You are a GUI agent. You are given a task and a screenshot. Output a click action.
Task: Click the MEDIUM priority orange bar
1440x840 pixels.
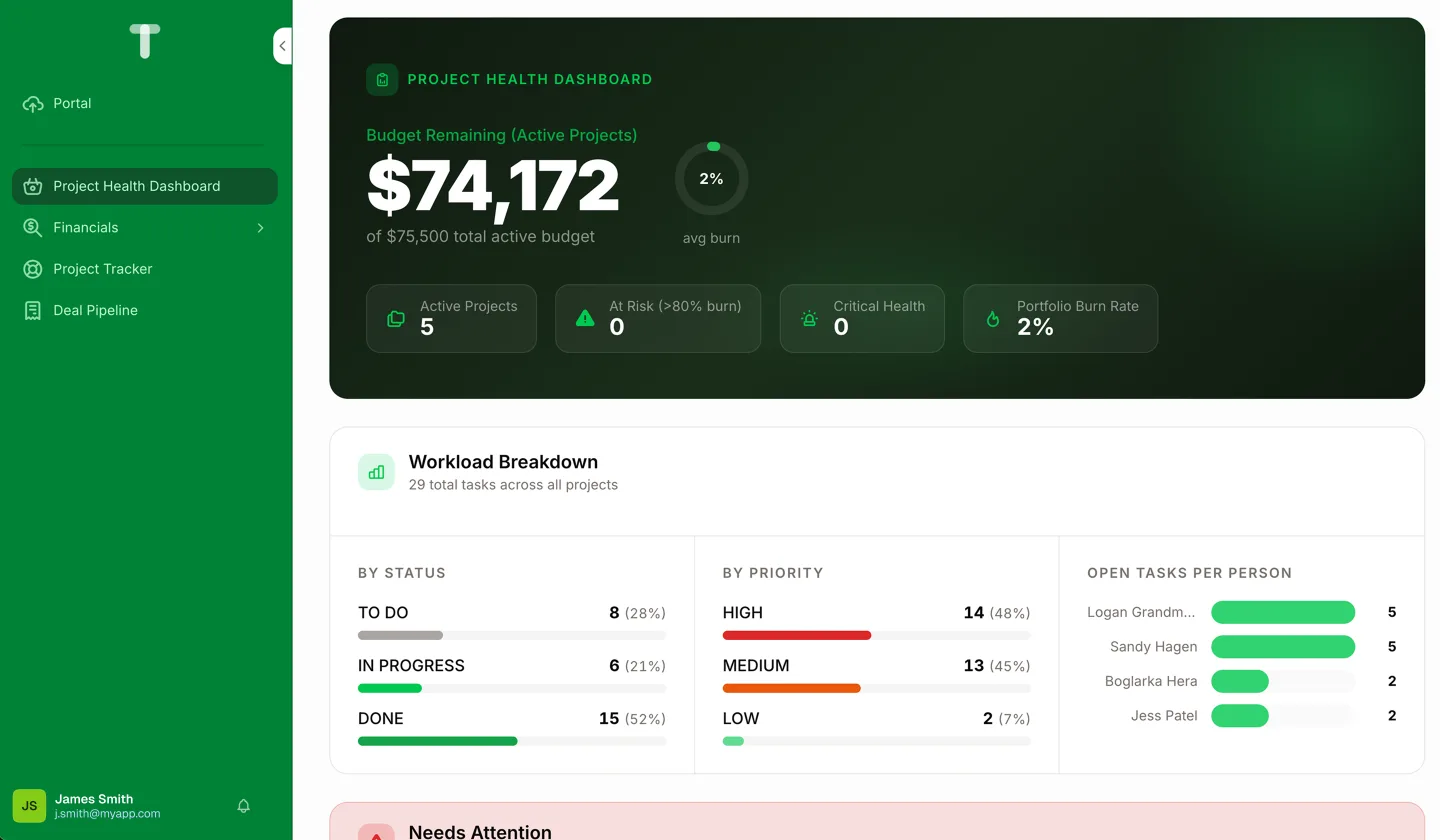(792, 688)
